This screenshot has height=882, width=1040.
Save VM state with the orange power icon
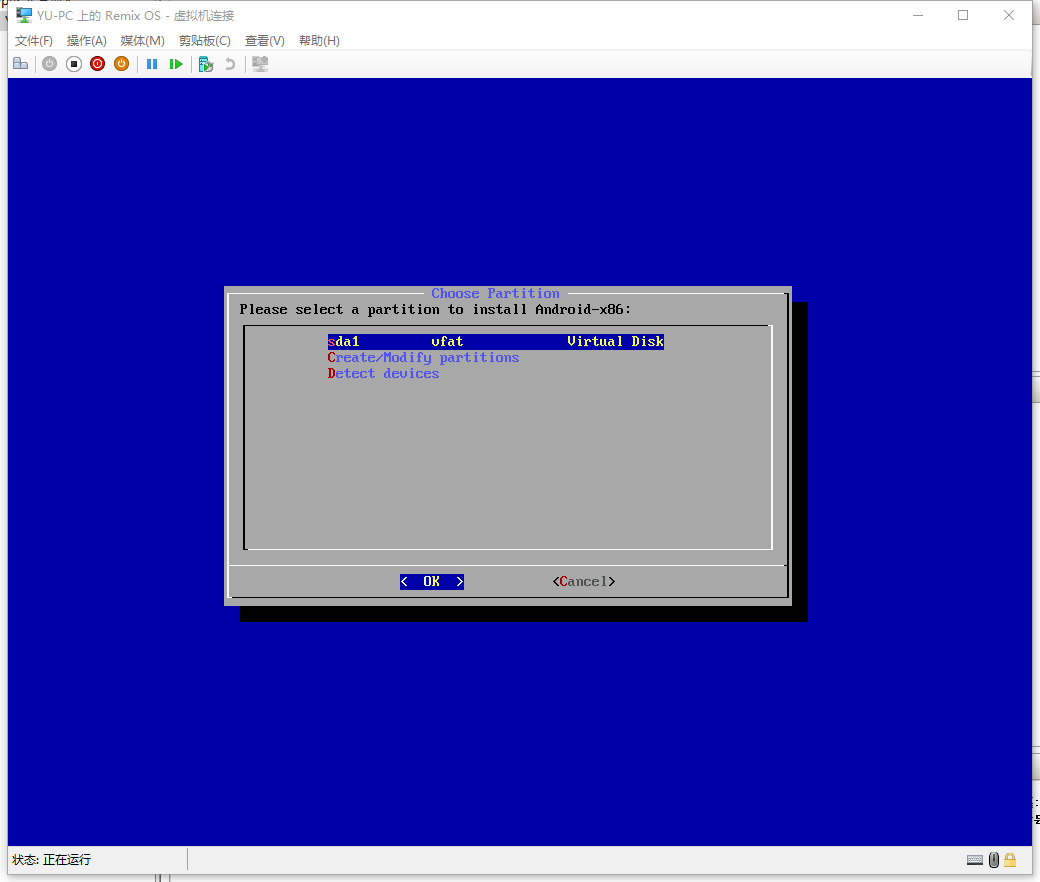121,64
